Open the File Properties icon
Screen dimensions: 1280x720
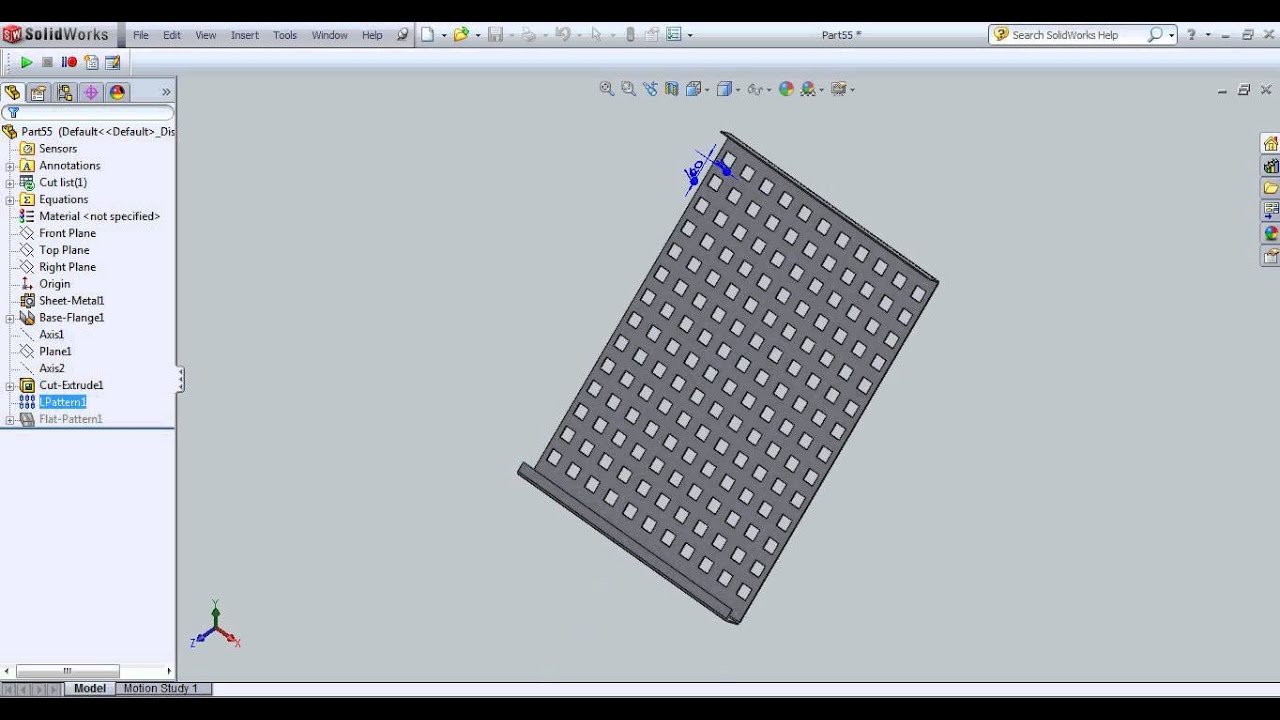tap(652, 35)
